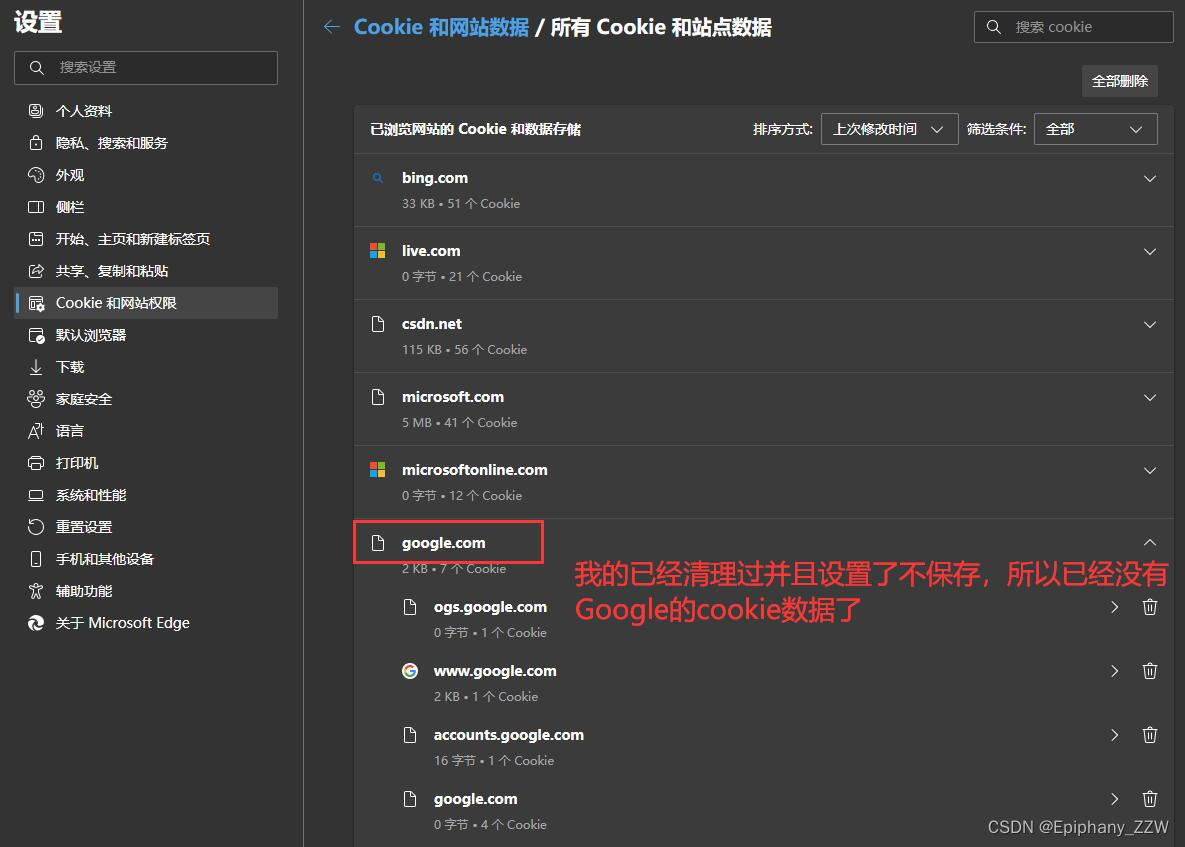Click the 重置设置 reset icon

pyautogui.click(x=36, y=527)
